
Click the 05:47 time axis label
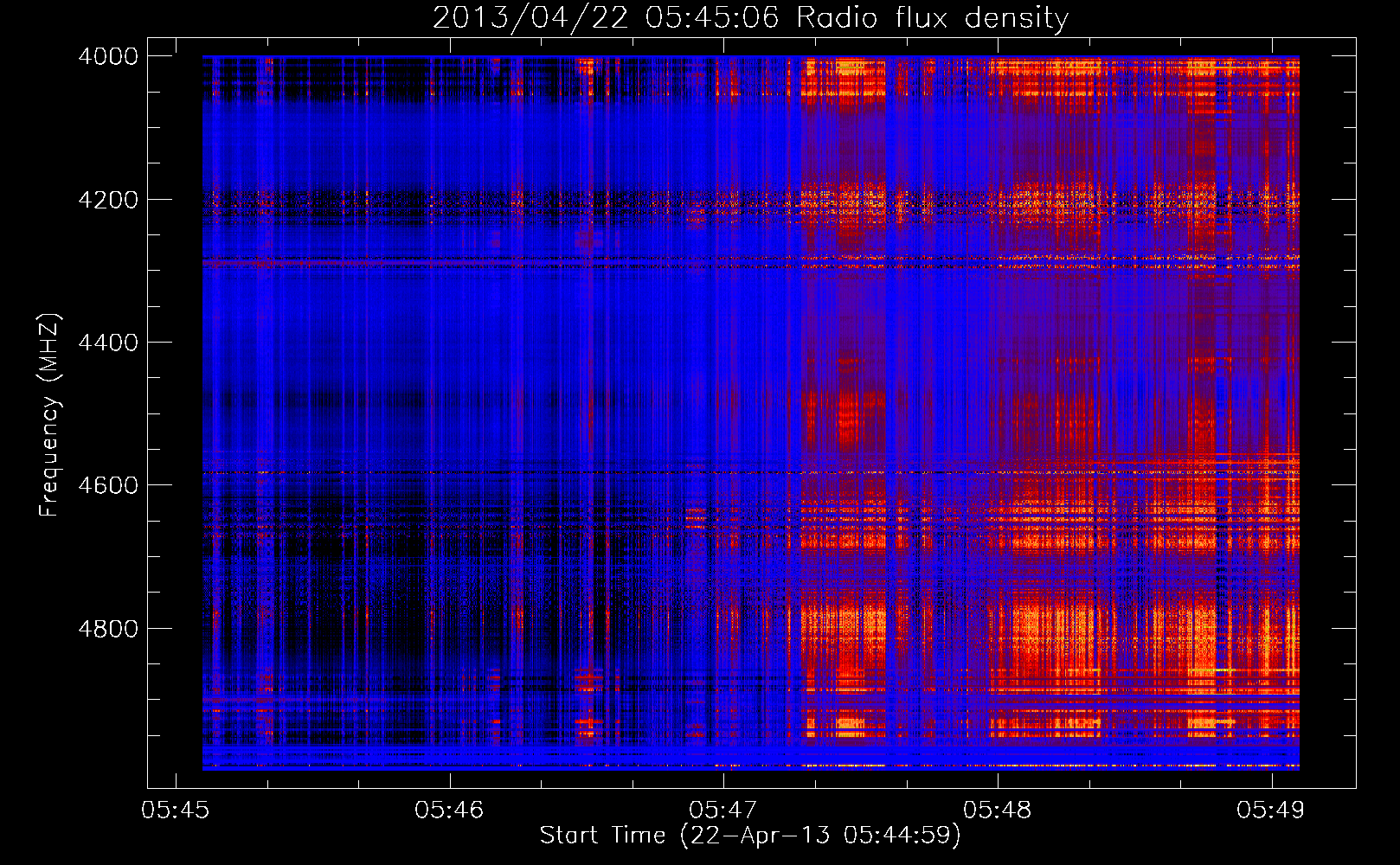pyautogui.click(x=722, y=810)
